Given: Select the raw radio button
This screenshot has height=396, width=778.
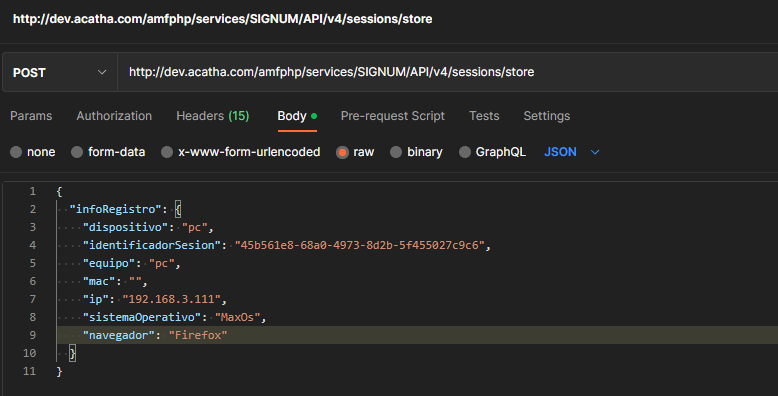Looking at the screenshot, I should point(342,152).
